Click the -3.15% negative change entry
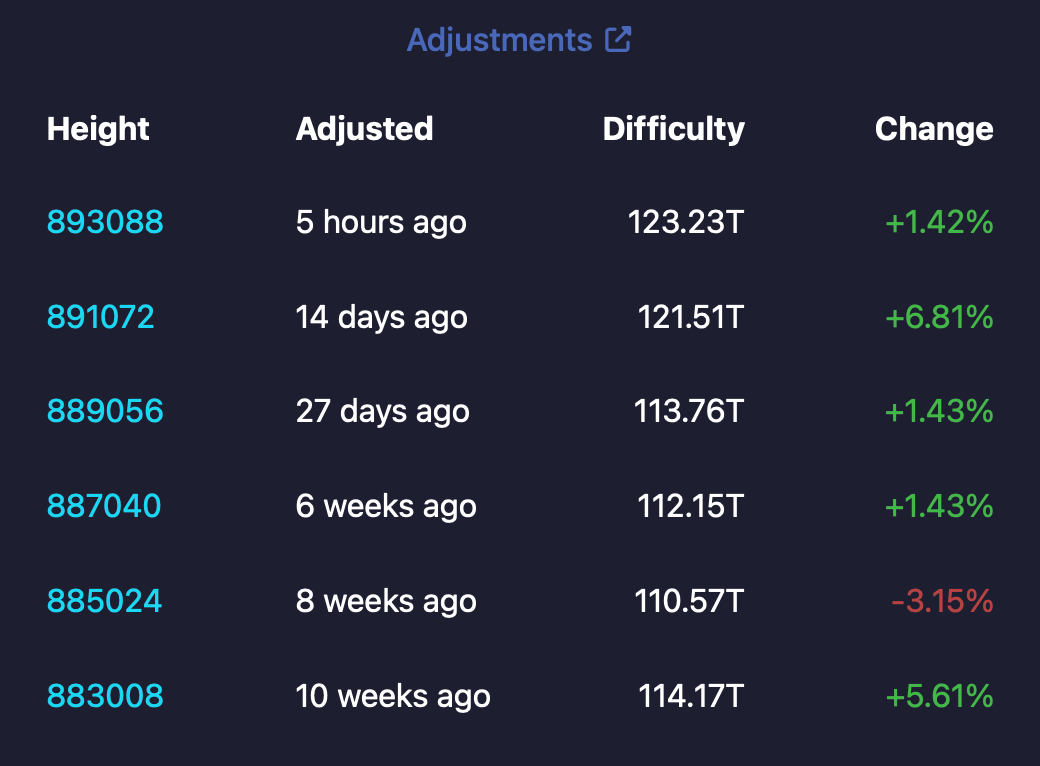This screenshot has height=766, width=1040. point(939,601)
